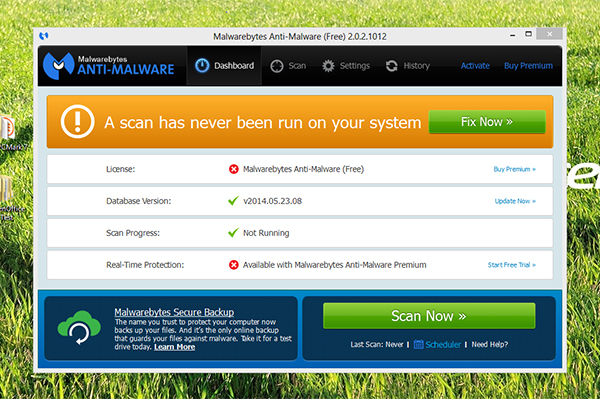This screenshot has height=399, width=600.
Task: Click the red X beside Real-Time Protection
Action: (233, 265)
